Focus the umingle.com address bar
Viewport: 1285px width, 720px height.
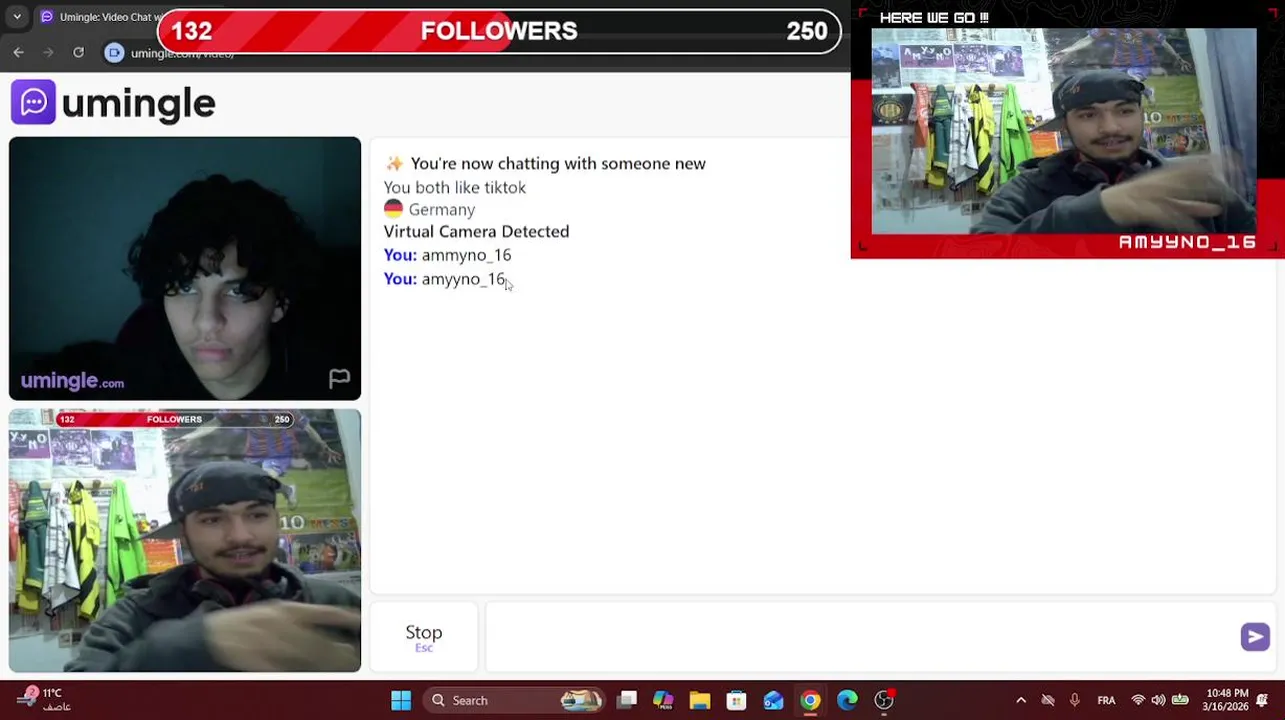pos(183,53)
